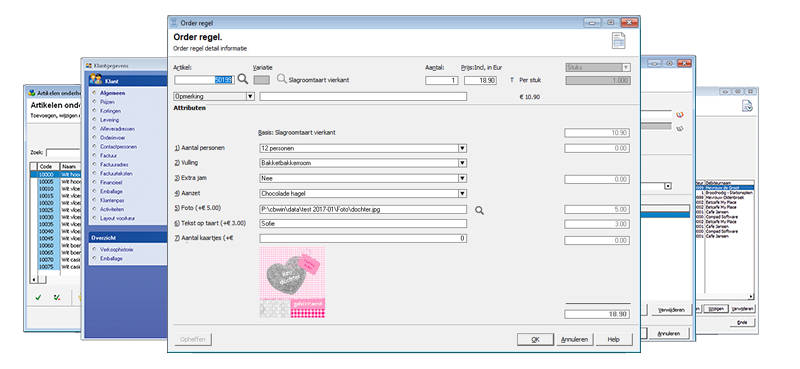Click the article search magnifier icon

pos(243,79)
